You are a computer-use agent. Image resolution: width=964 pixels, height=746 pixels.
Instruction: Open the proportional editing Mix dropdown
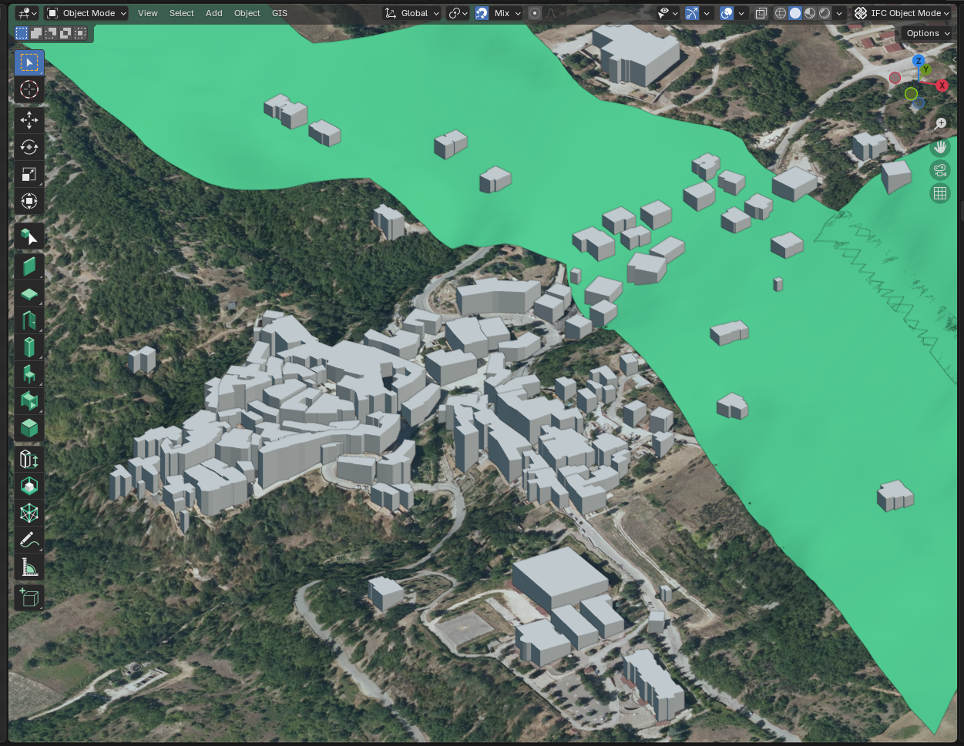tap(505, 13)
